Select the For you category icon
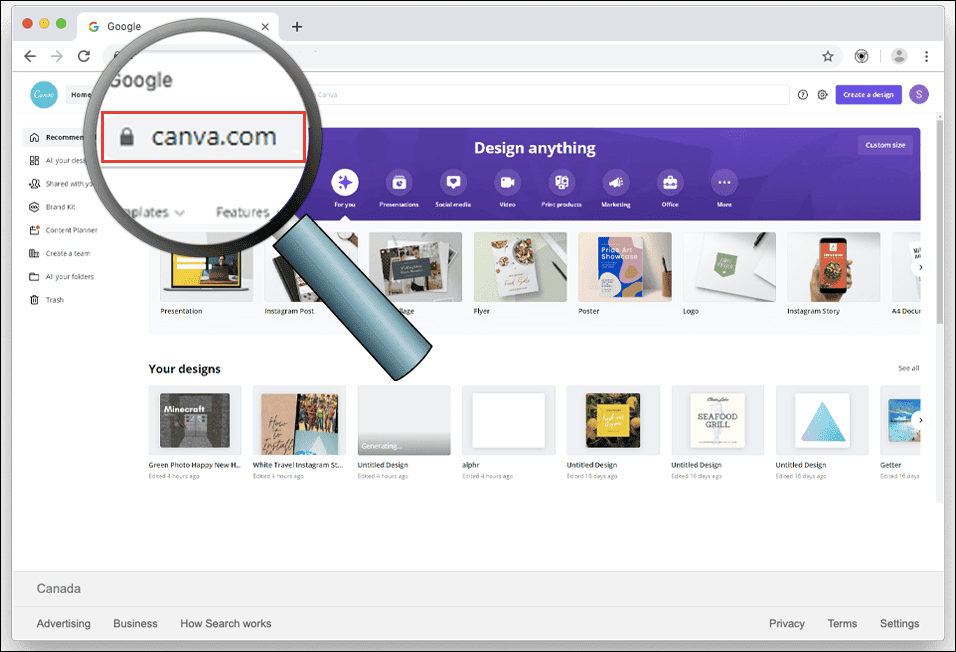The image size is (956, 652). (x=344, y=184)
